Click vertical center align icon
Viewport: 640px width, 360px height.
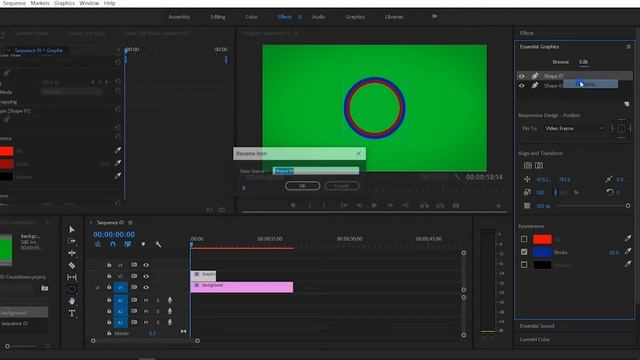[528, 165]
